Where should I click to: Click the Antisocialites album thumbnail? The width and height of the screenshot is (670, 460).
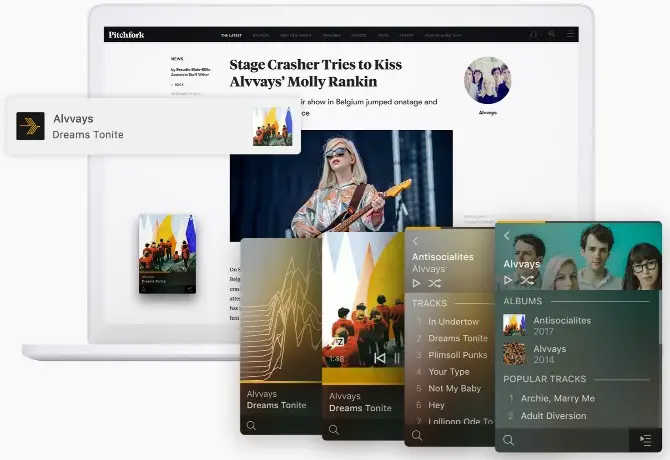click(x=514, y=325)
